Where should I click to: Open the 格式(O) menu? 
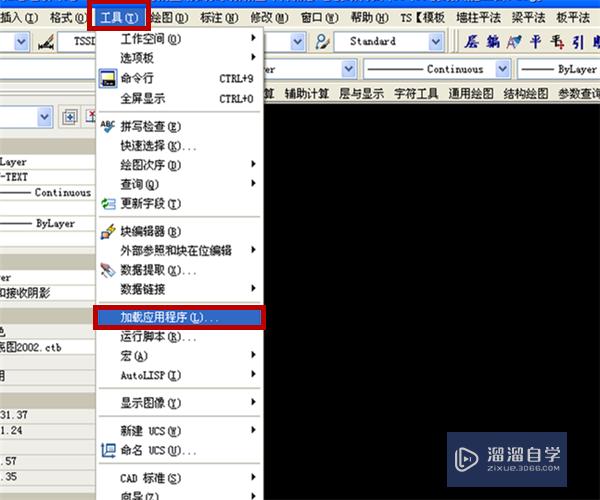coord(68,17)
